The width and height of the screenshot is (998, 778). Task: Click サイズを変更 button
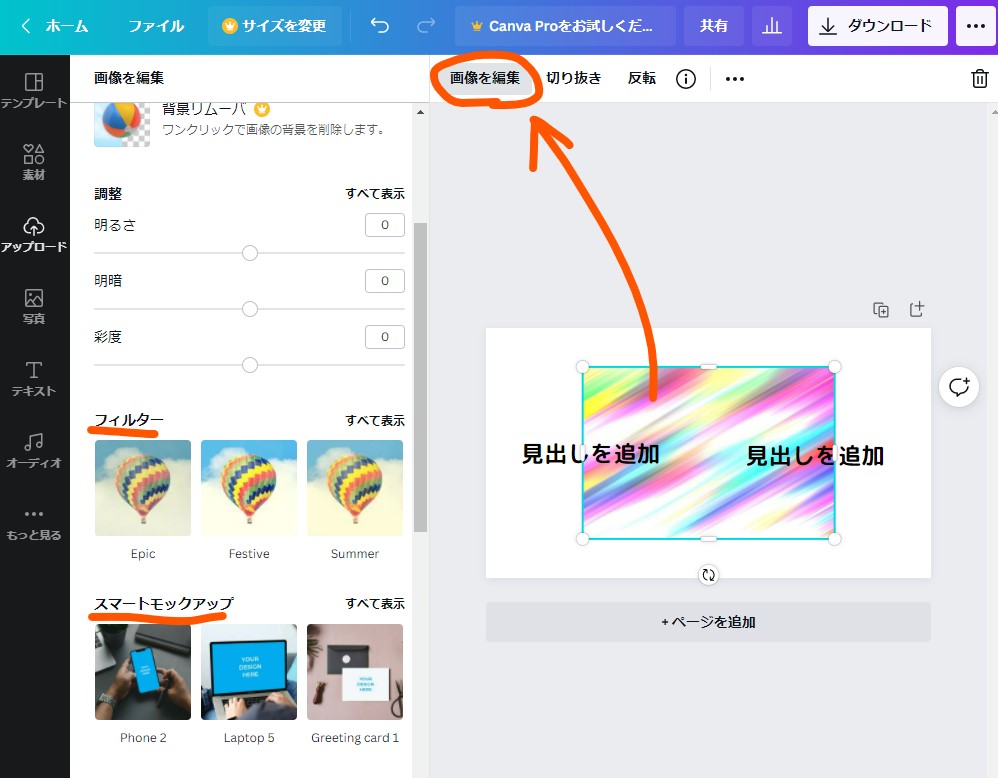click(x=274, y=26)
